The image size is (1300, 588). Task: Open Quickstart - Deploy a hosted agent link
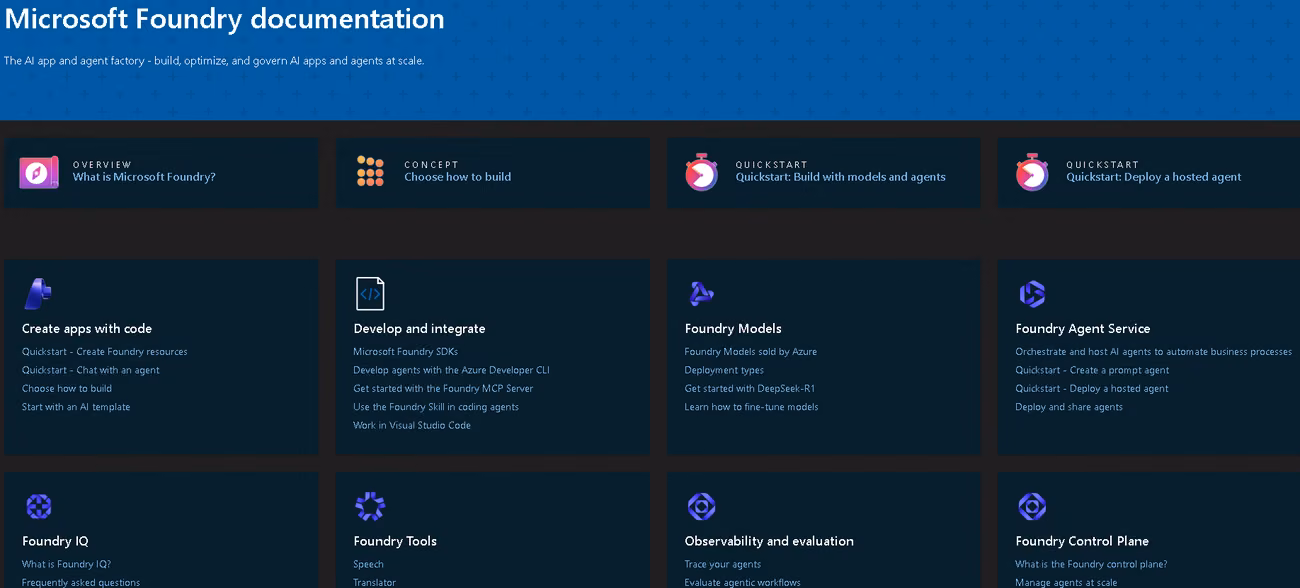[1092, 389]
